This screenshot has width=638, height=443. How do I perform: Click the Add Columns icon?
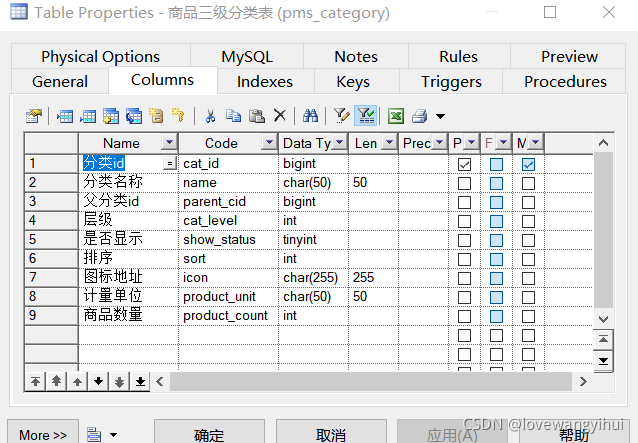click(111, 116)
